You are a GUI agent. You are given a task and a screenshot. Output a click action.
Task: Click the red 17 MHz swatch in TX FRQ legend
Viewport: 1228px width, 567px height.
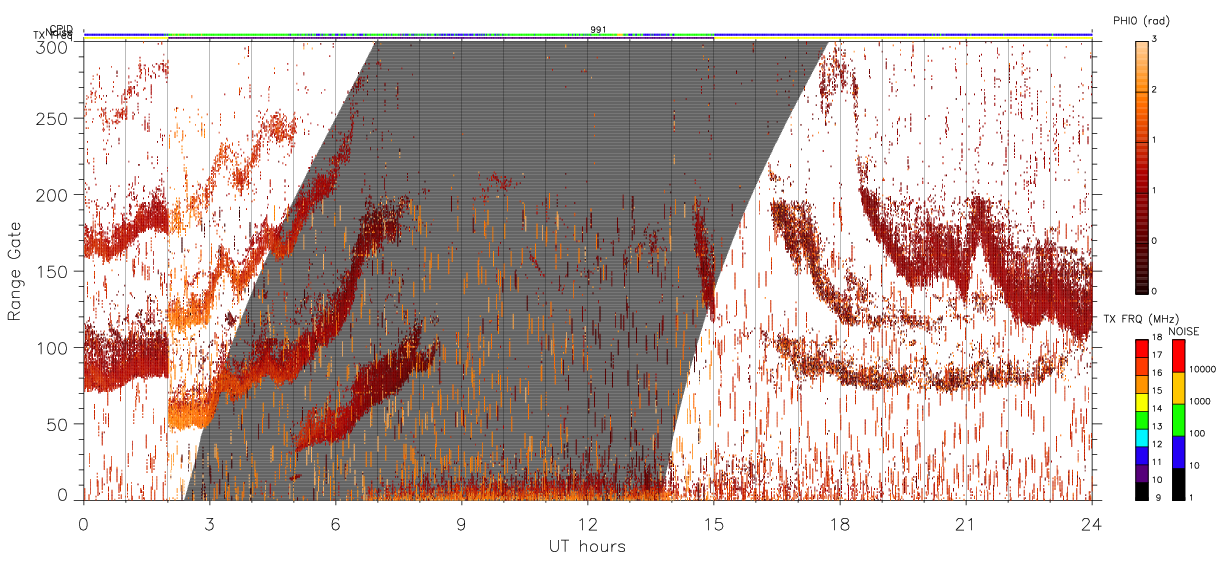(1141, 349)
